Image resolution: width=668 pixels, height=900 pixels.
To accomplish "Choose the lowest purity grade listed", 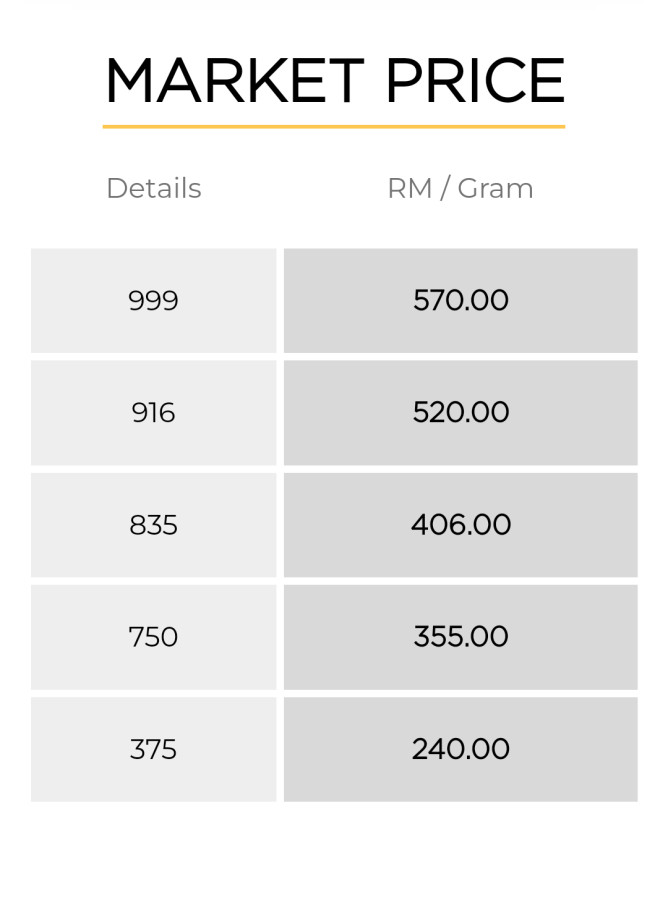I will coord(153,749).
